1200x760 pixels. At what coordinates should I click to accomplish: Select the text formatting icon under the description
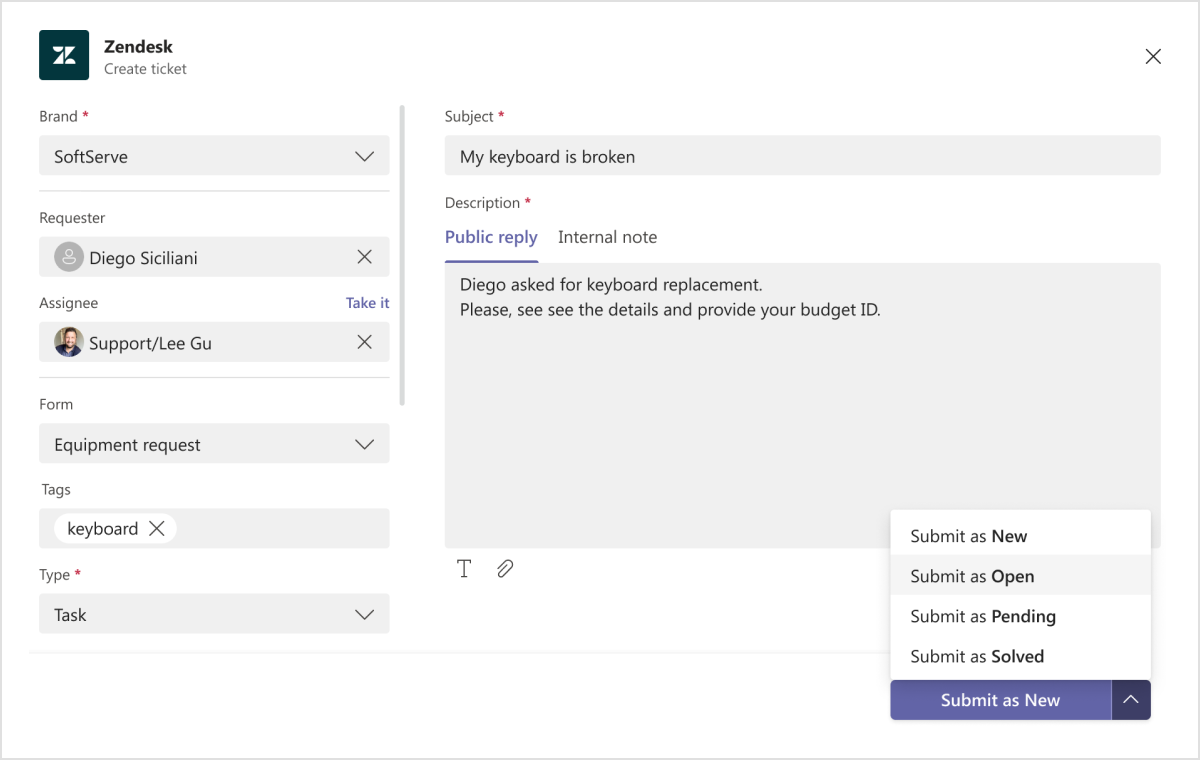[x=464, y=568]
